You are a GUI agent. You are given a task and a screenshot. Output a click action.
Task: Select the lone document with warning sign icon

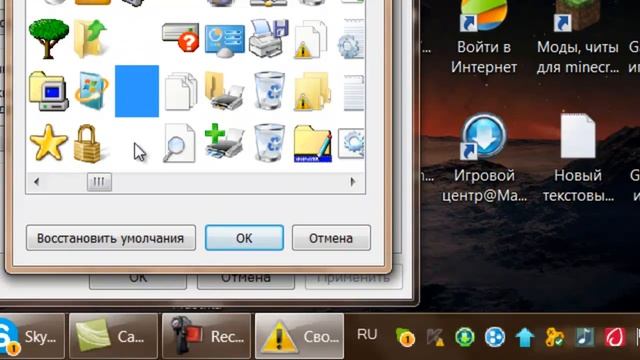click(x=310, y=40)
